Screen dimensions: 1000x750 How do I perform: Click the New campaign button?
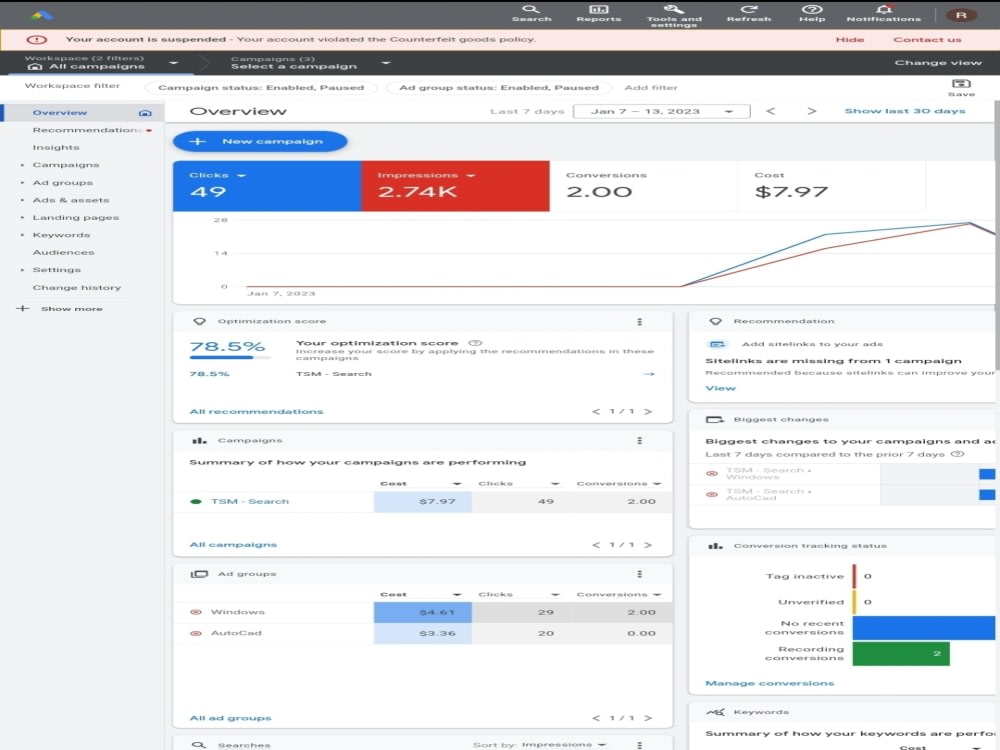260,142
